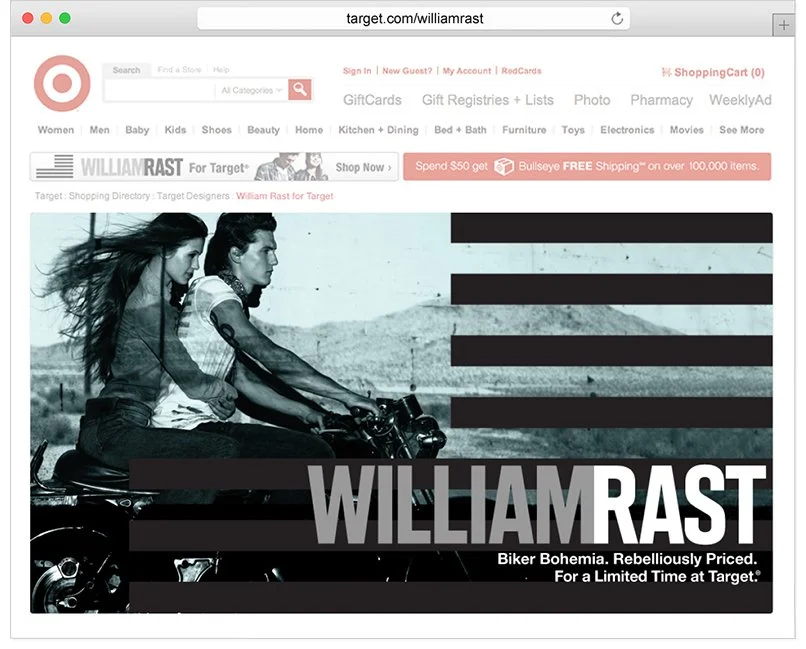
Task: Click the browser address bar
Action: click(x=414, y=18)
